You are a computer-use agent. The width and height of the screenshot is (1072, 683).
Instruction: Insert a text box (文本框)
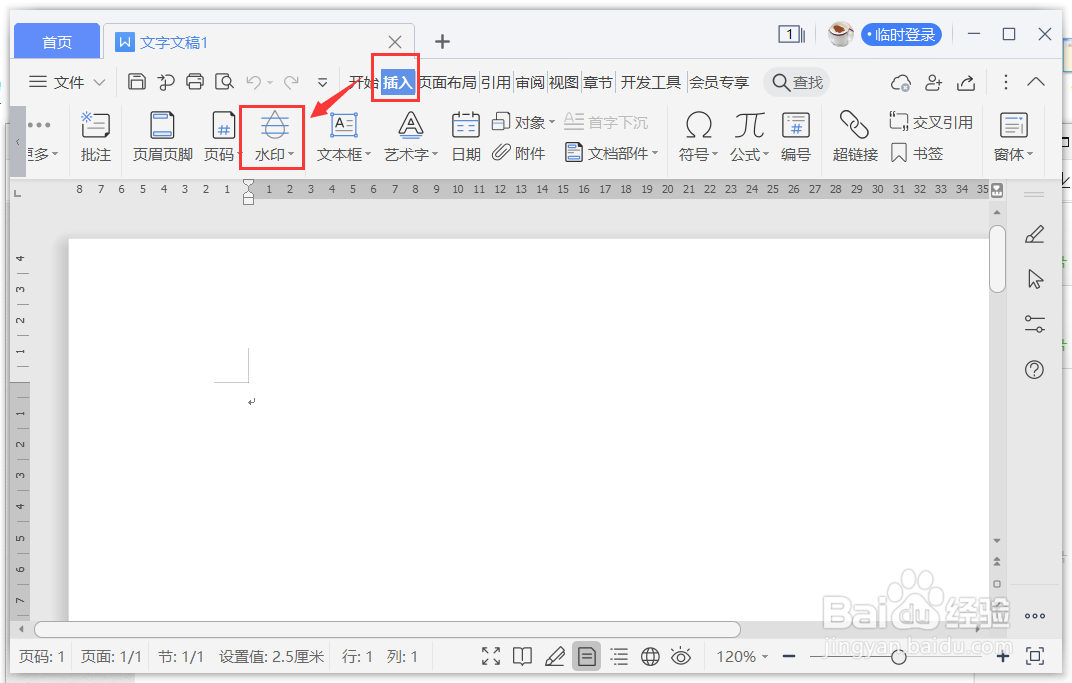pyautogui.click(x=343, y=137)
